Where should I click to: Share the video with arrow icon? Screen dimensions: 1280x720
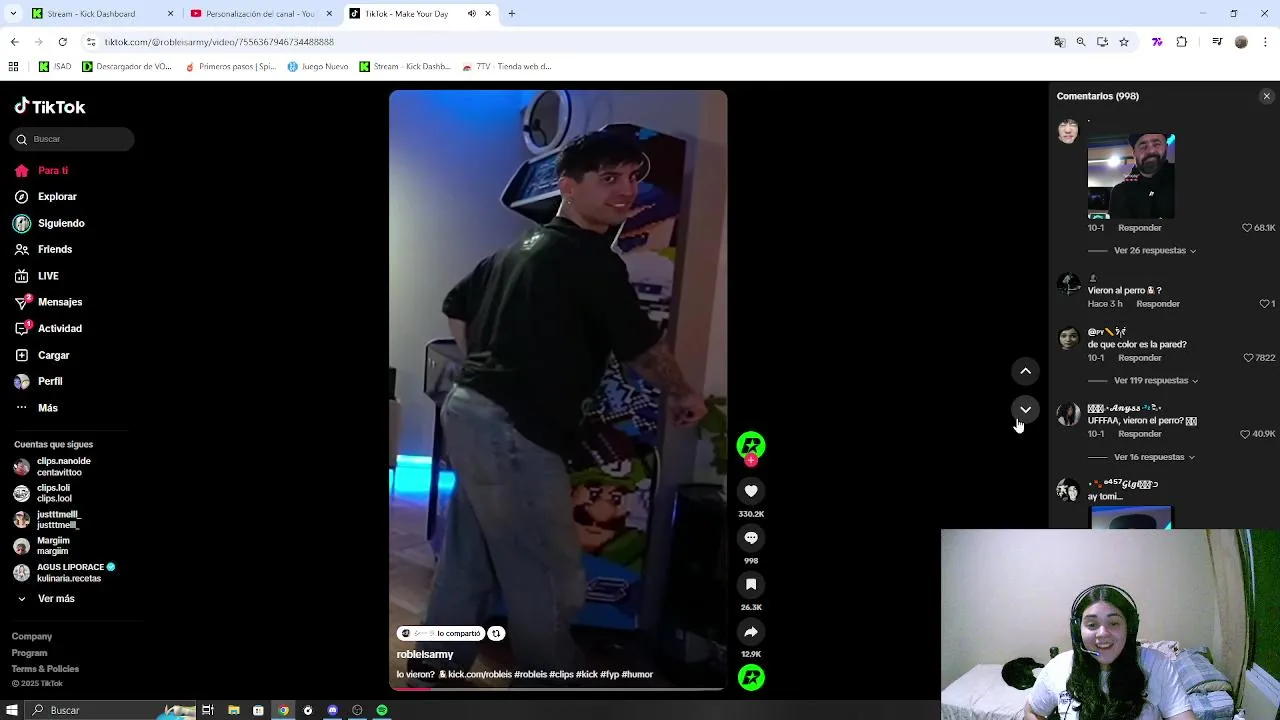[751, 632]
